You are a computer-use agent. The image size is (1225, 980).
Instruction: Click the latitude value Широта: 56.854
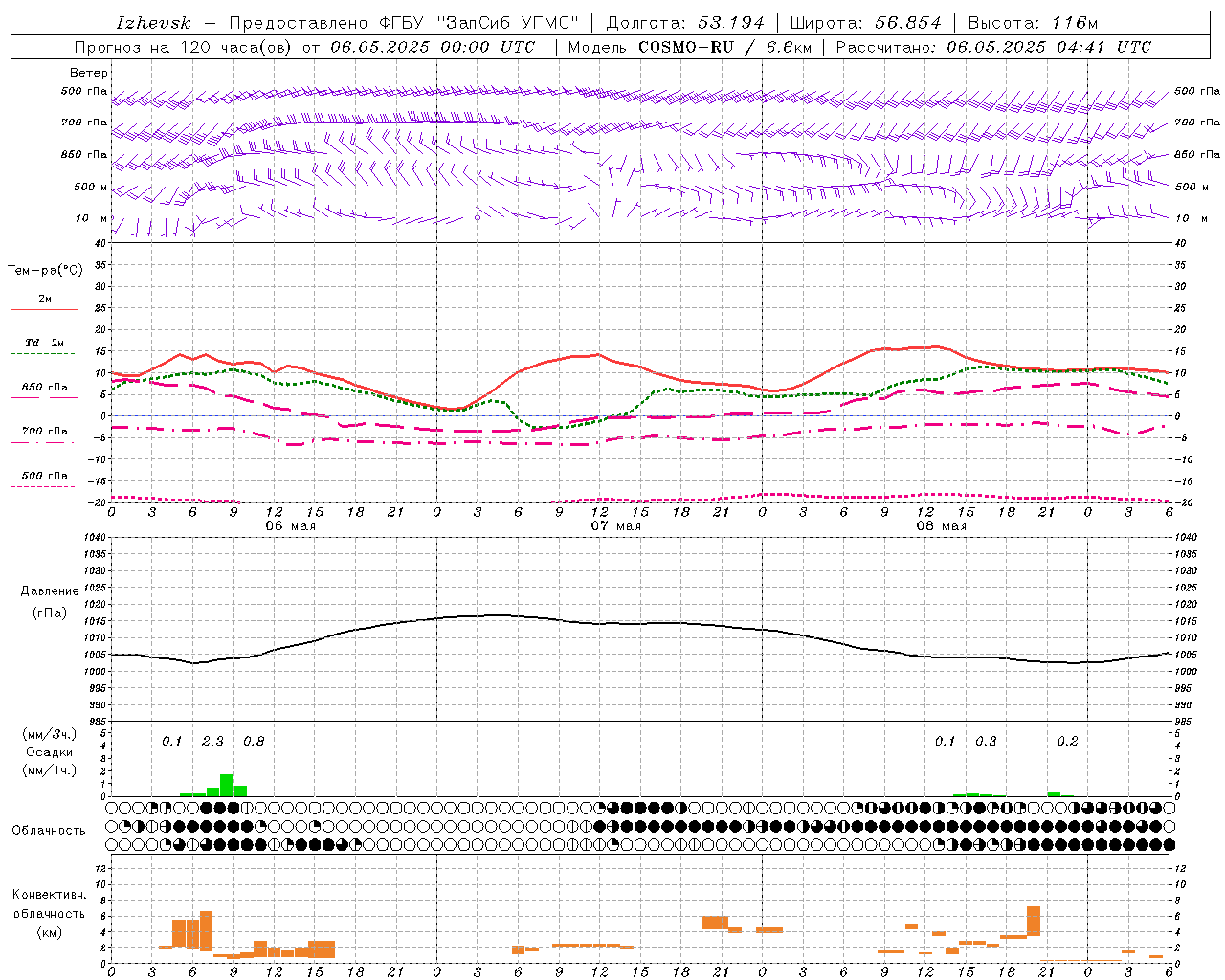click(x=865, y=23)
